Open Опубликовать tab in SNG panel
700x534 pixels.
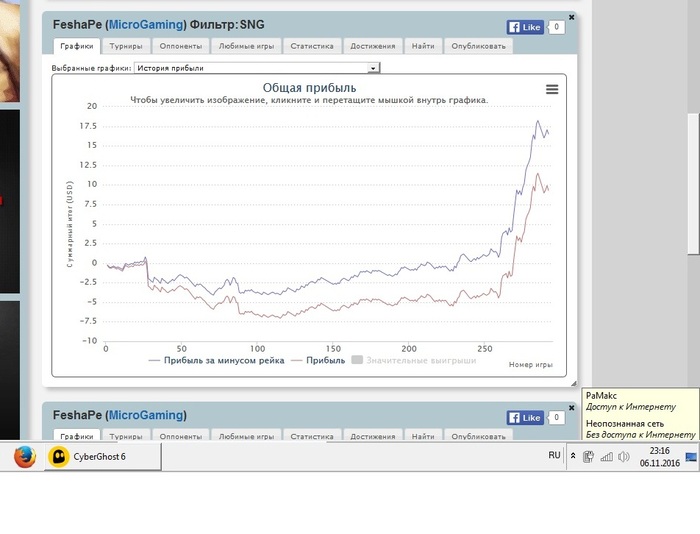478,46
